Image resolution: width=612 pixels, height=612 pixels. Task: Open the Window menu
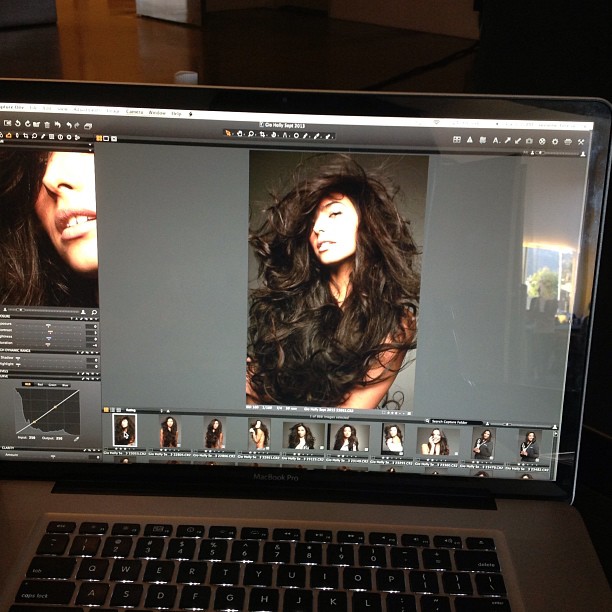tap(157, 113)
